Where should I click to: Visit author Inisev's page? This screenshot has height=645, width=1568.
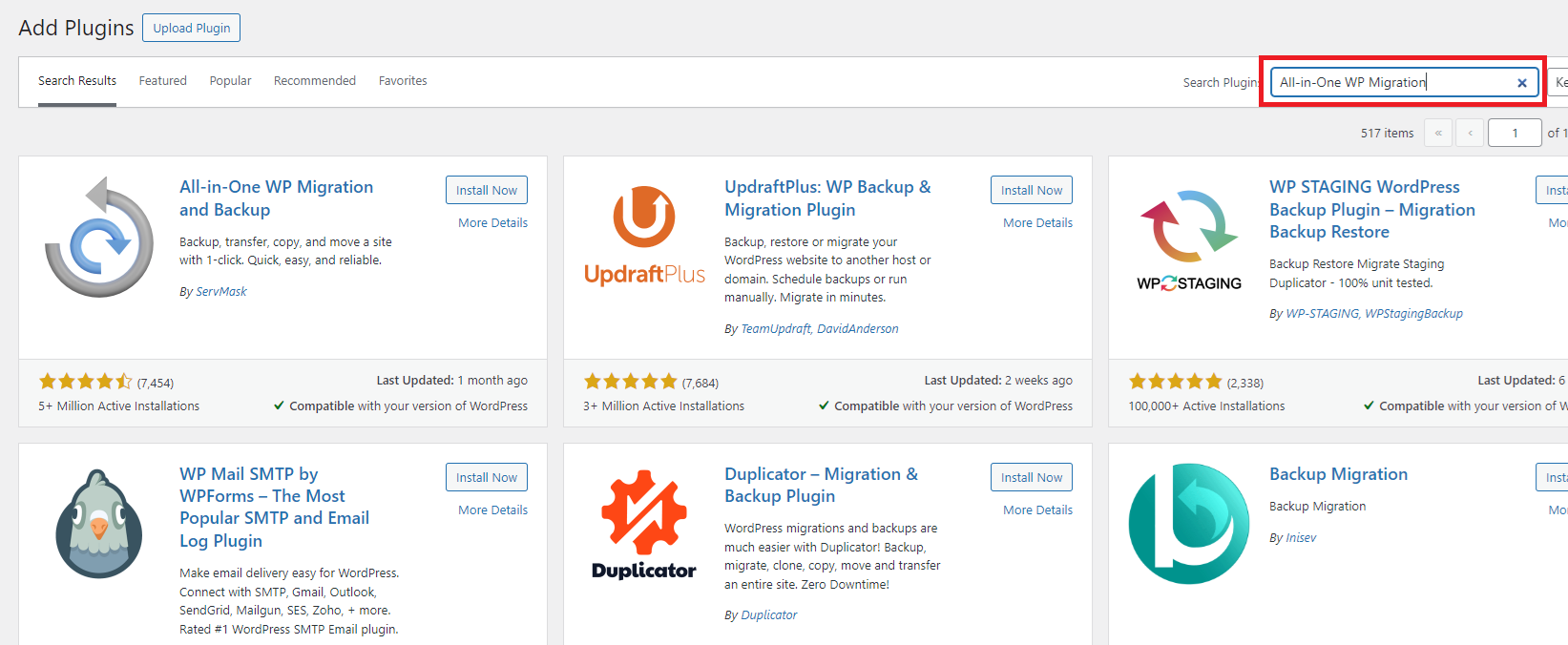click(1301, 538)
